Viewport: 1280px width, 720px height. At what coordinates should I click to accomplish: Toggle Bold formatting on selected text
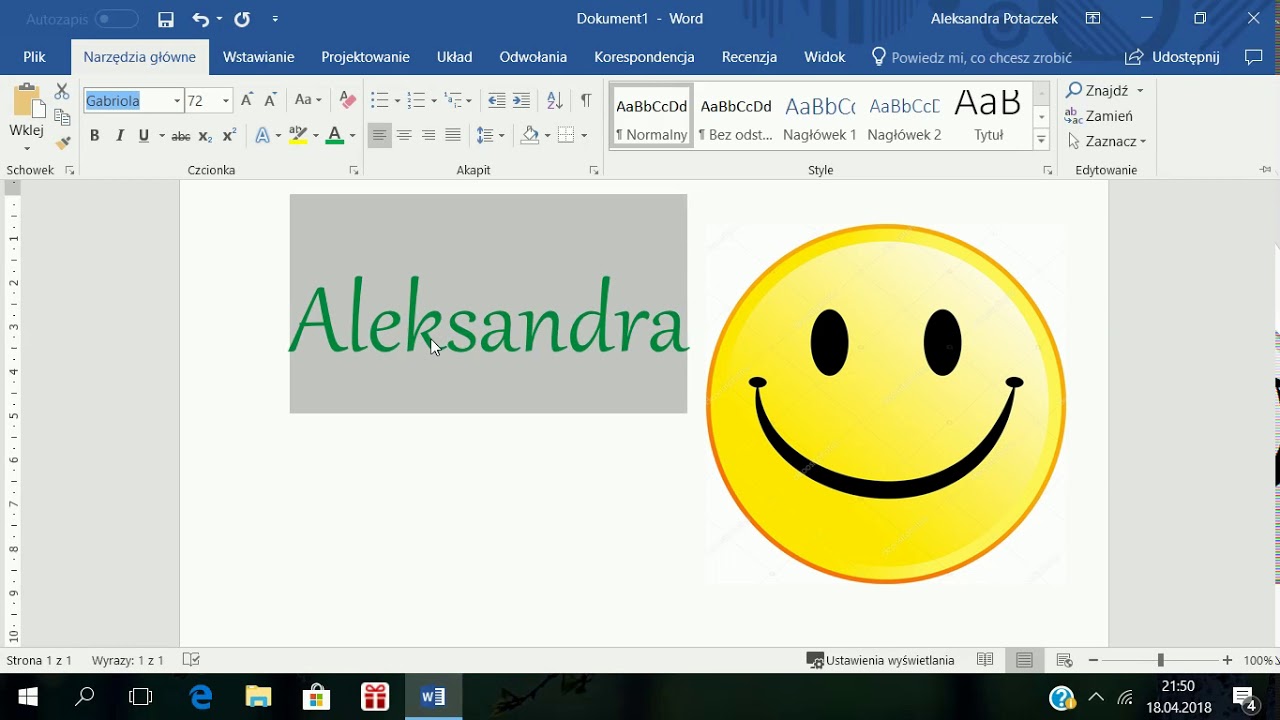(95, 136)
